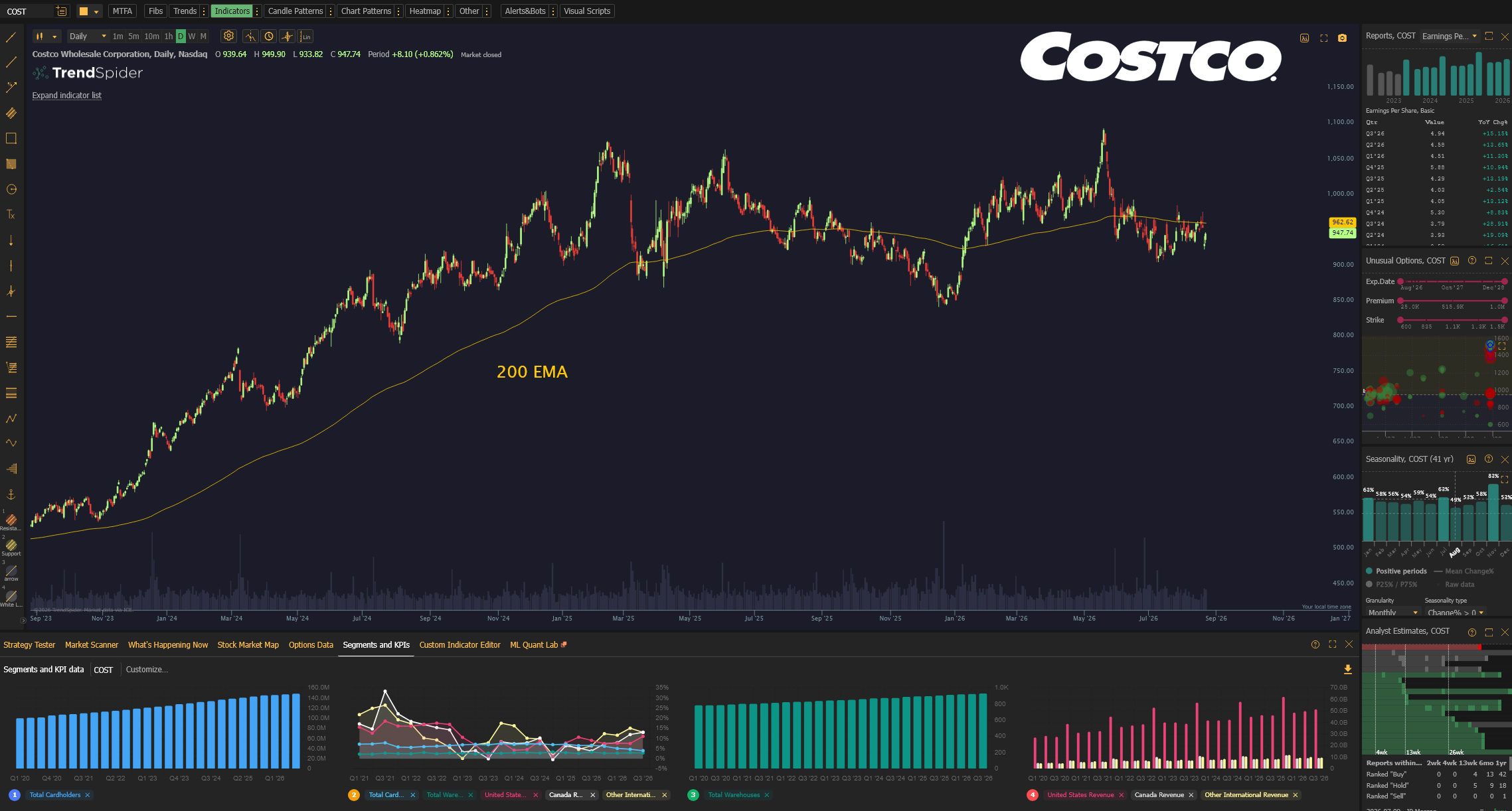Open AI icon in Unusual Options panel
Image resolution: width=1512 pixels, height=811 pixels.
[1455, 261]
